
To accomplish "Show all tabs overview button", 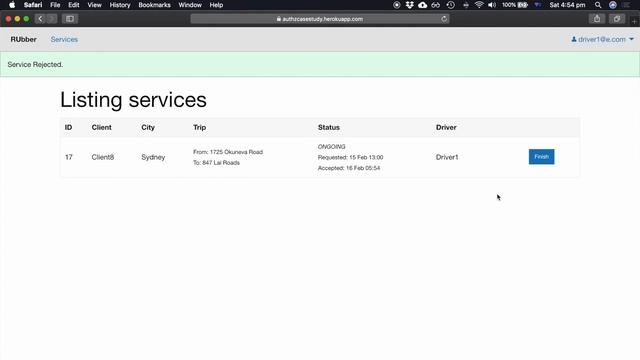I will pyautogui.click(x=617, y=19).
